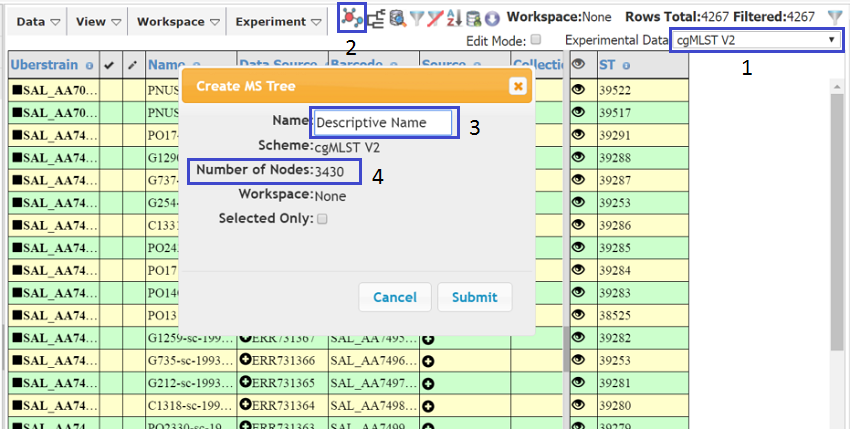Click Submit in Create MS Tree dialog
This screenshot has width=850, height=429.
pyautogui.click(x=475, y=297)
